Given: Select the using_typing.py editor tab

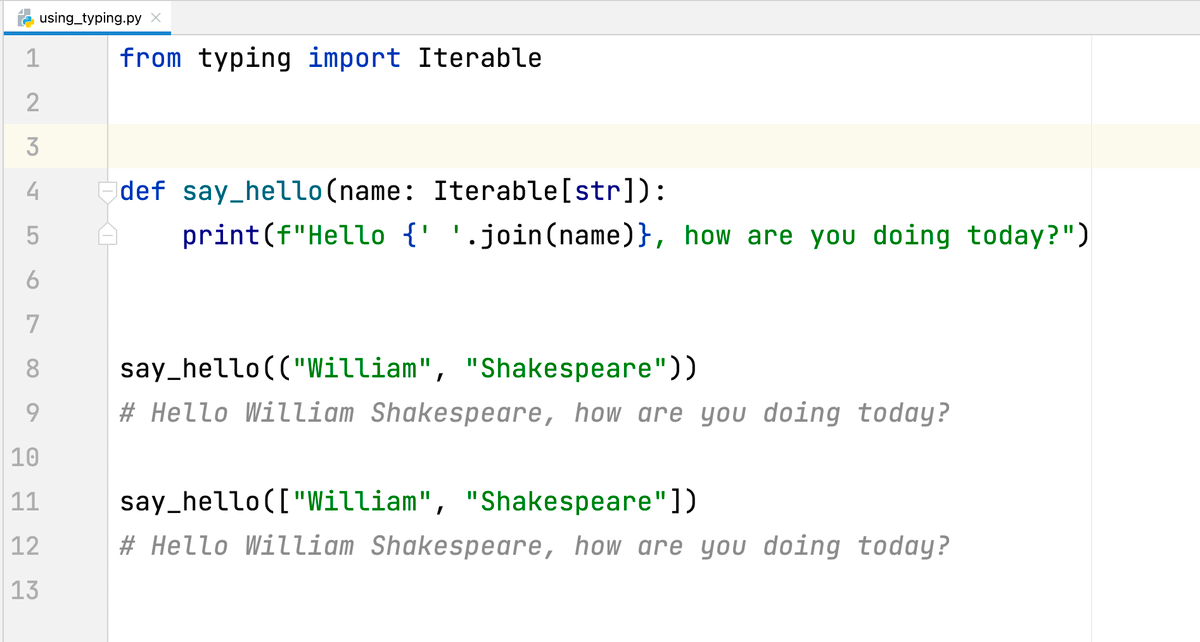Looking at the screenshot, I should [89, 19].
